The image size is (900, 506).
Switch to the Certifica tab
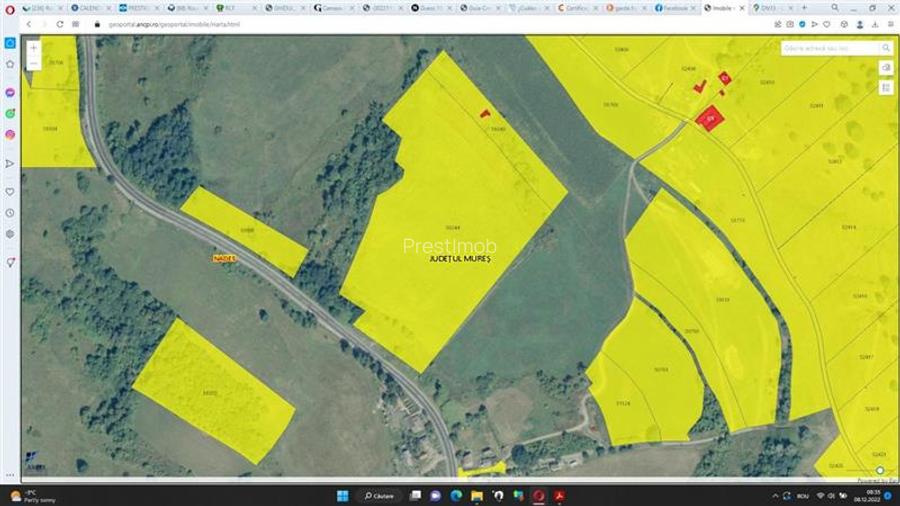(x=577, y=8)
